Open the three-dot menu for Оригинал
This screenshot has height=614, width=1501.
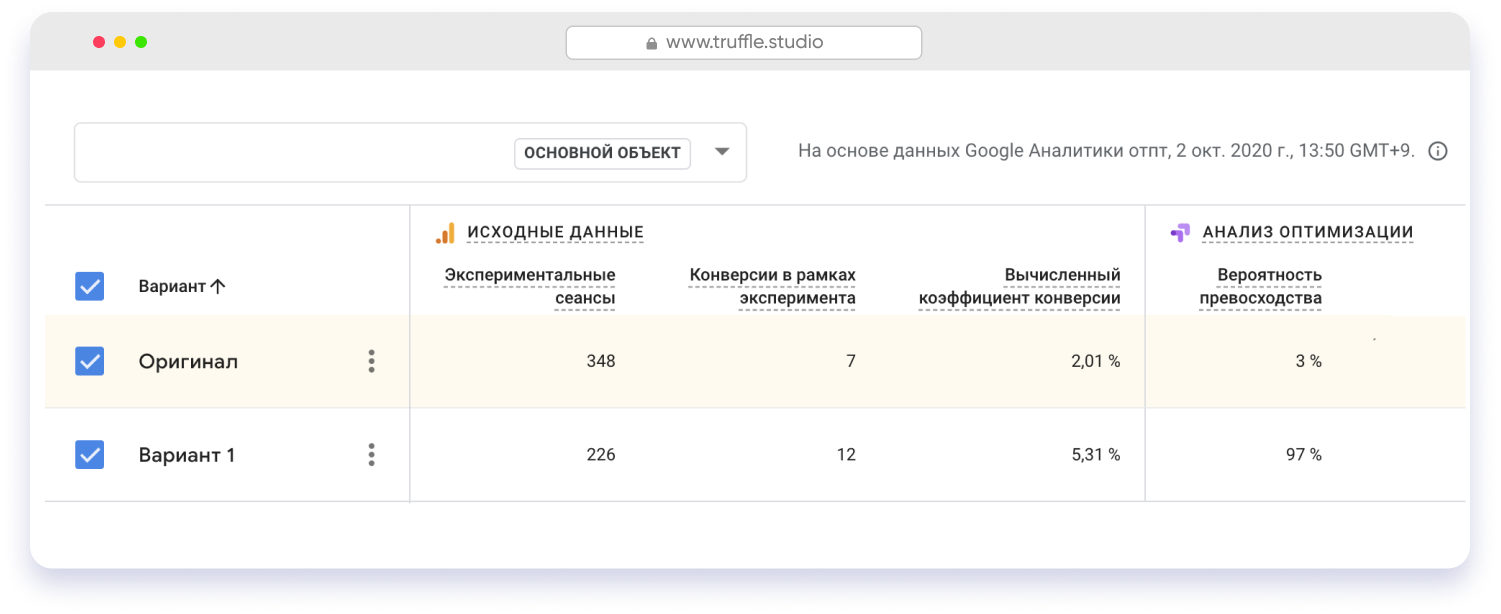tap(371, 361)
